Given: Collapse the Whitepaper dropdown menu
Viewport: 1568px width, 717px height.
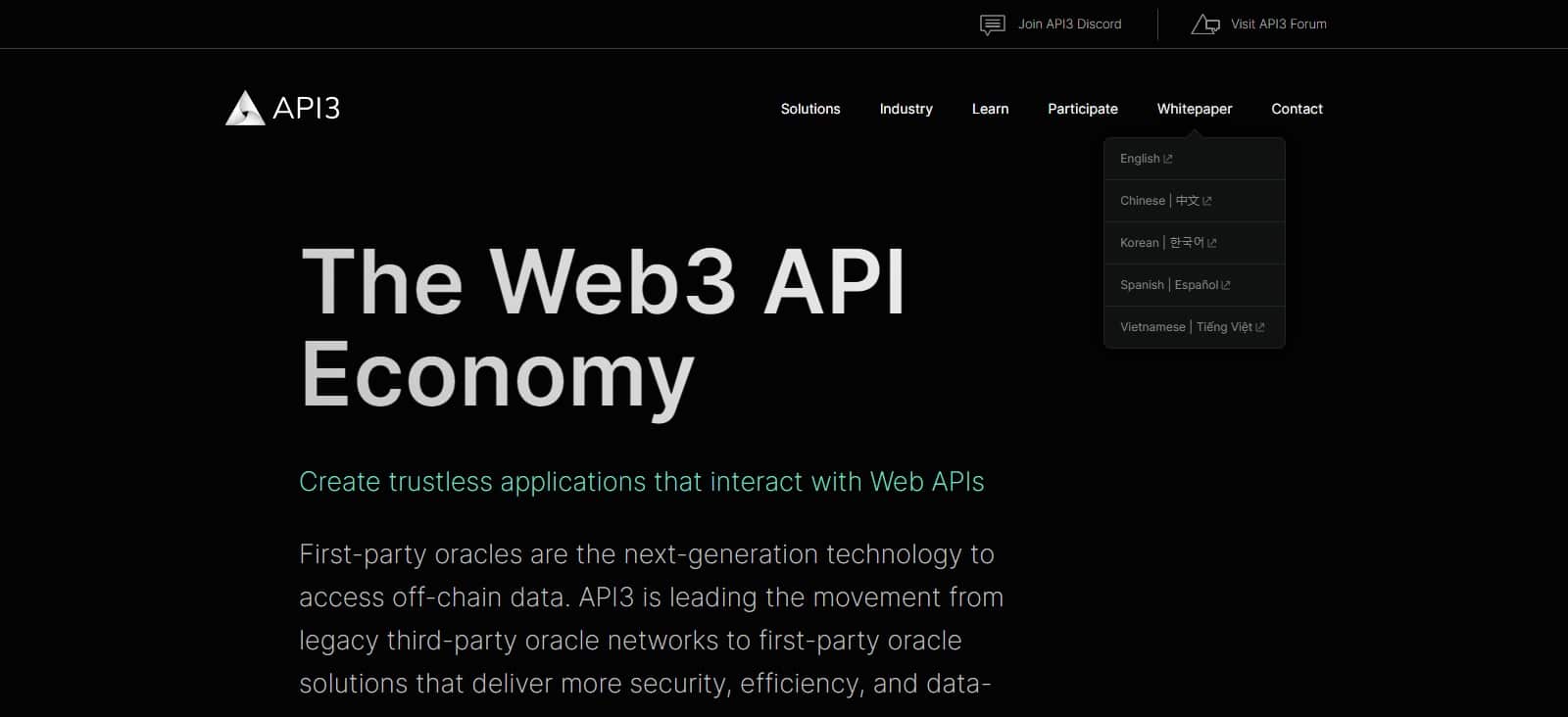Looking at the screenshot, I should (1195, 109).
